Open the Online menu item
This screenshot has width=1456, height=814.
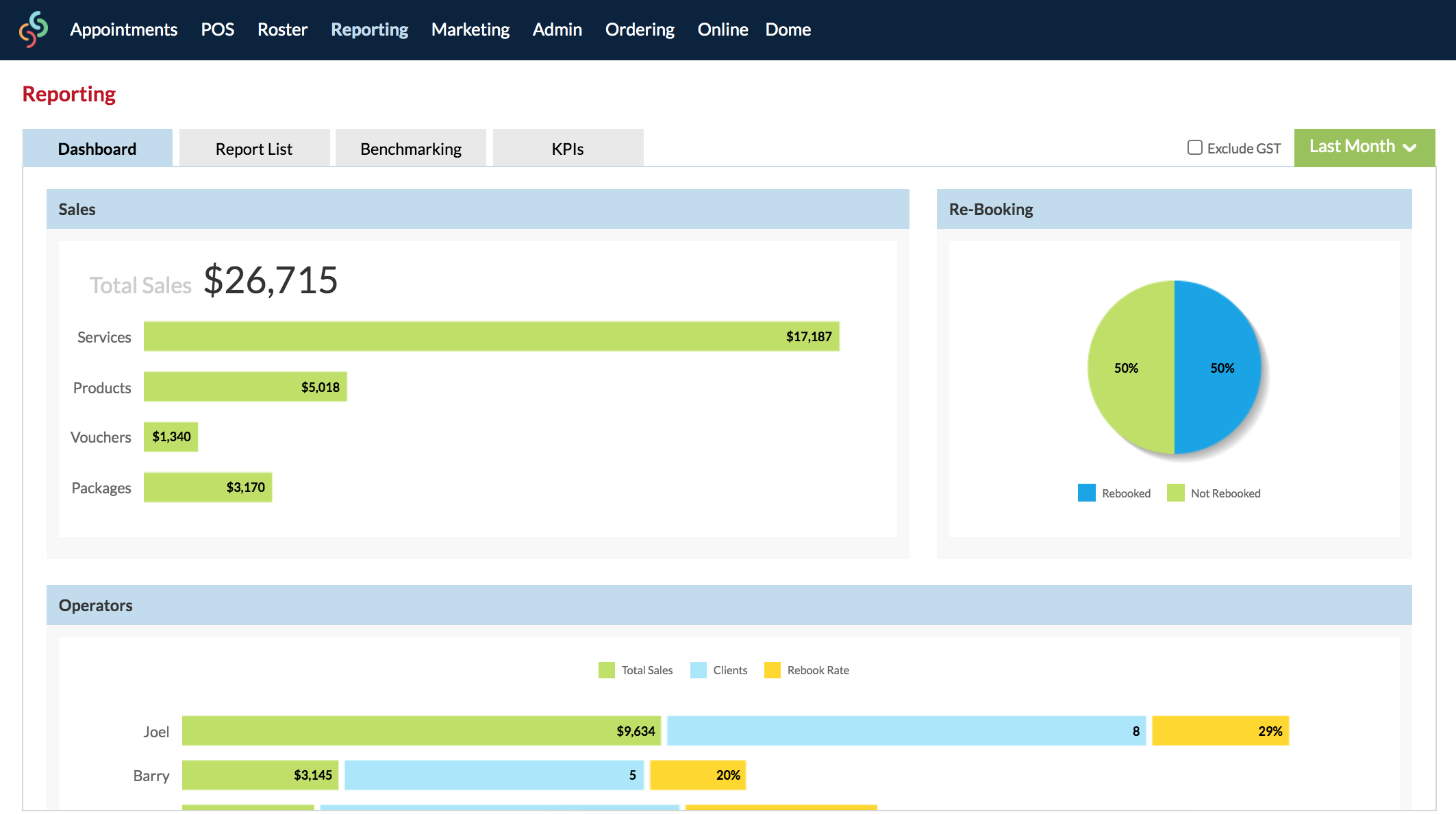(x=723, y=29)
